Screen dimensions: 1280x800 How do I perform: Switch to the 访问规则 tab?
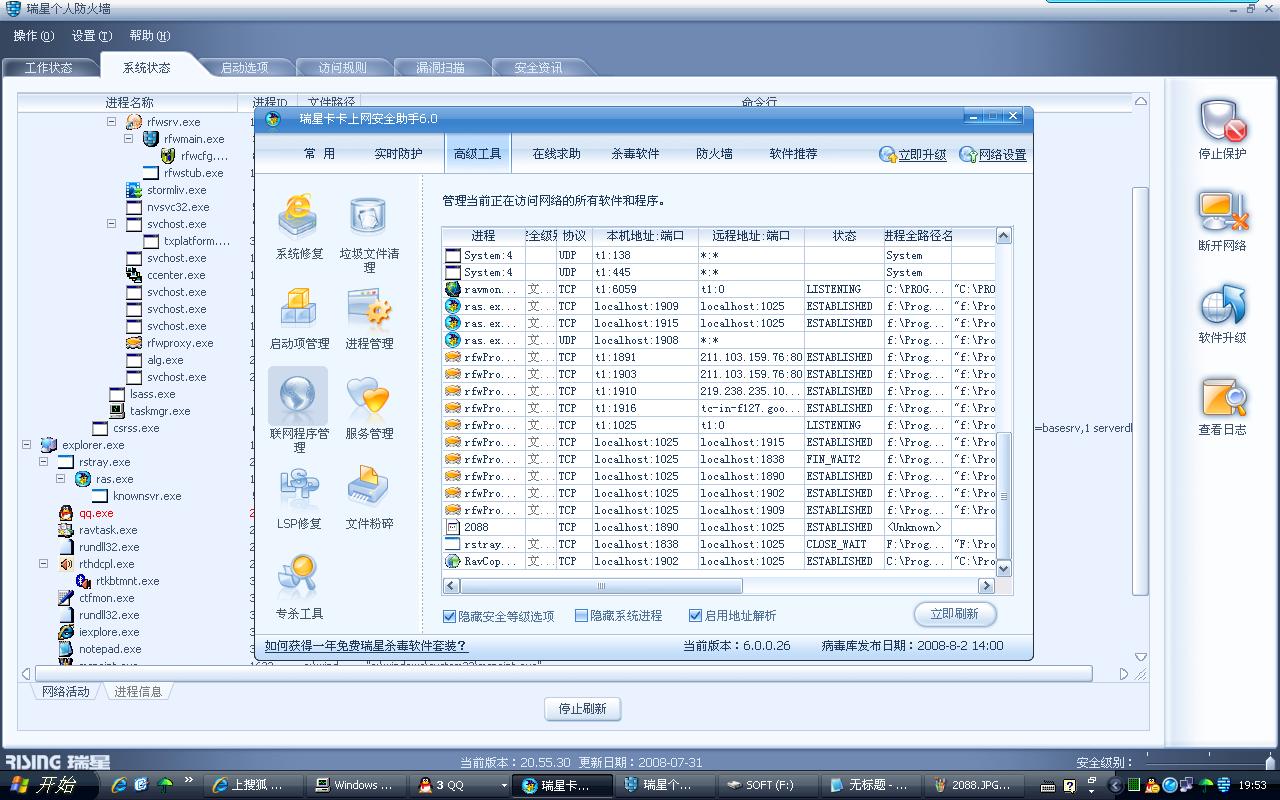tap(342, 68)
